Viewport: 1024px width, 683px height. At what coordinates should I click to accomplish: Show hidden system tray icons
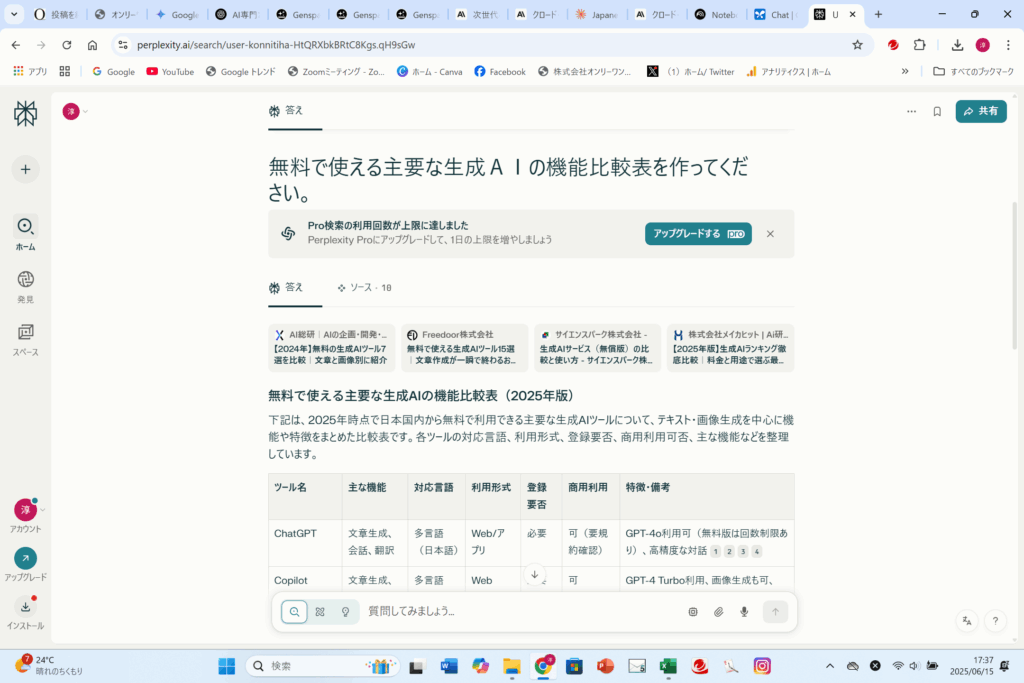tap(830, 666)
